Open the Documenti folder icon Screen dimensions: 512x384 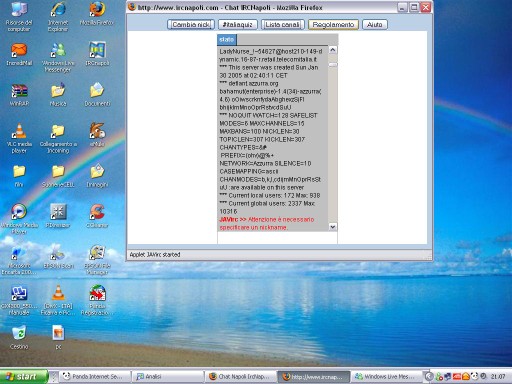pos(97,95)
